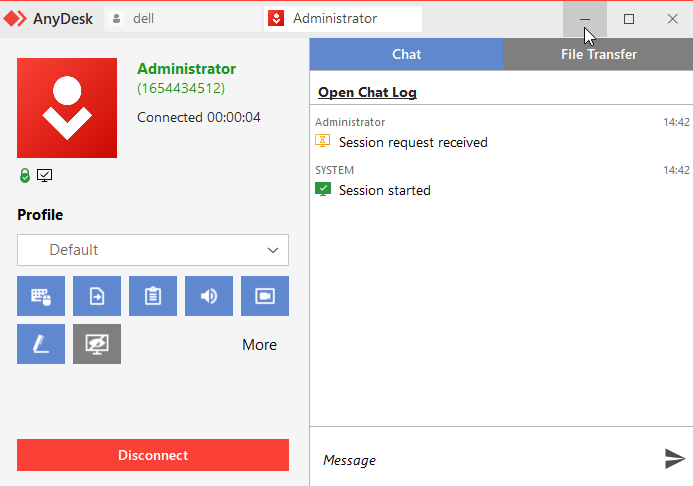Click the green encryption lock icon
The width and height of the screenshot is (693, 486).
tap(25, 175)
